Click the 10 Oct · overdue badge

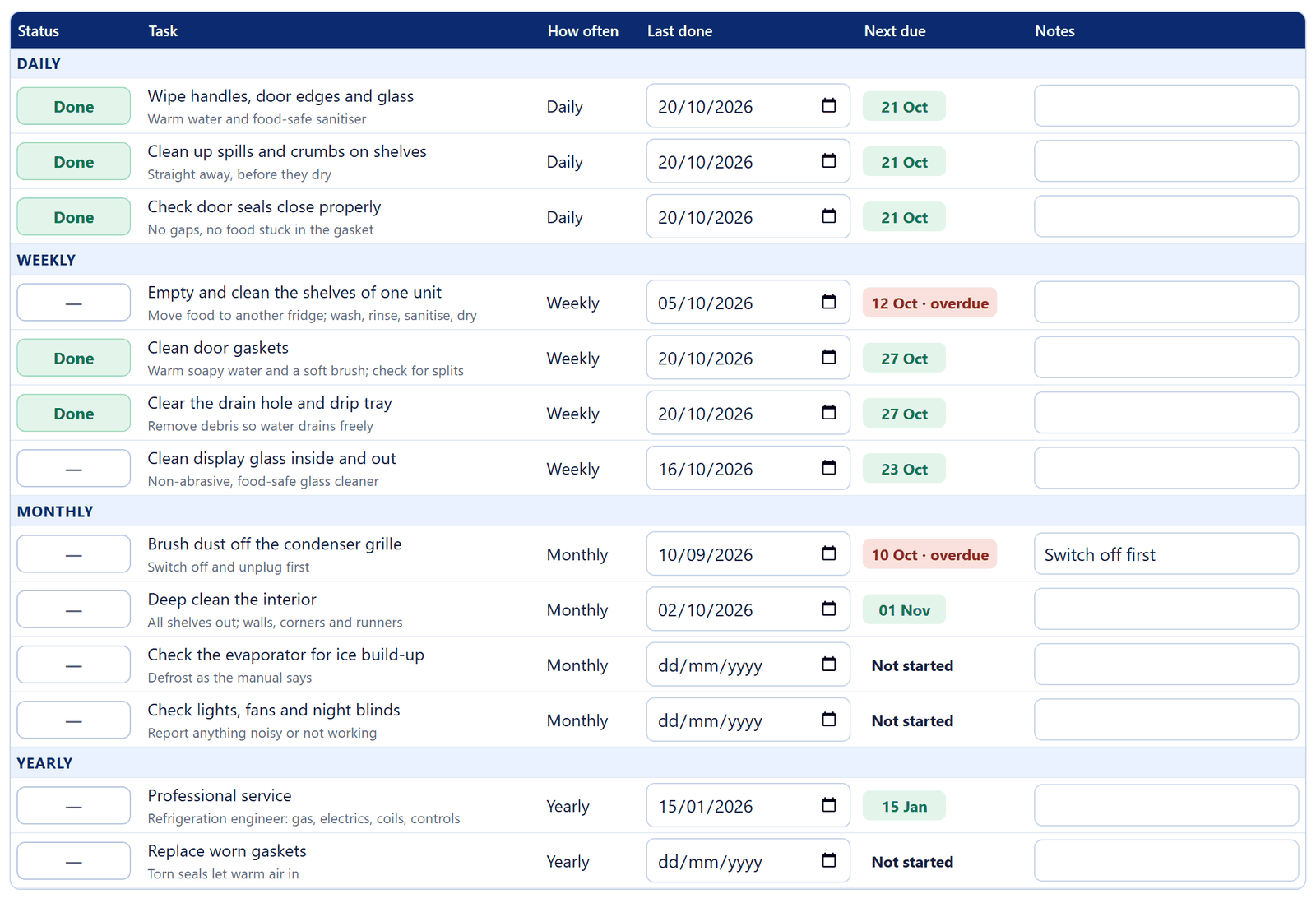929,554
